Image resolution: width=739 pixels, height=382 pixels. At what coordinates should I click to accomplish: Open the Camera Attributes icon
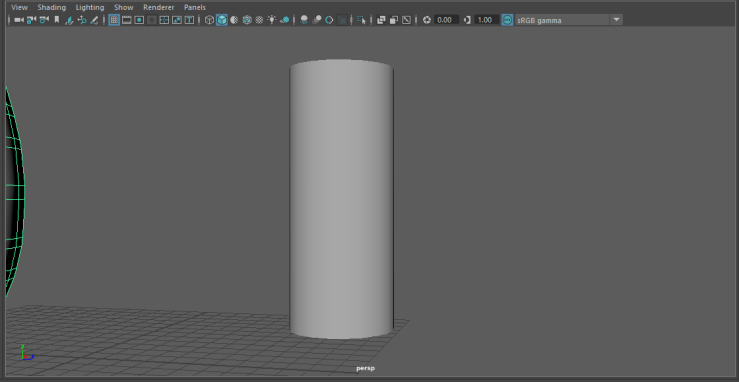click(x=44, y=20)
